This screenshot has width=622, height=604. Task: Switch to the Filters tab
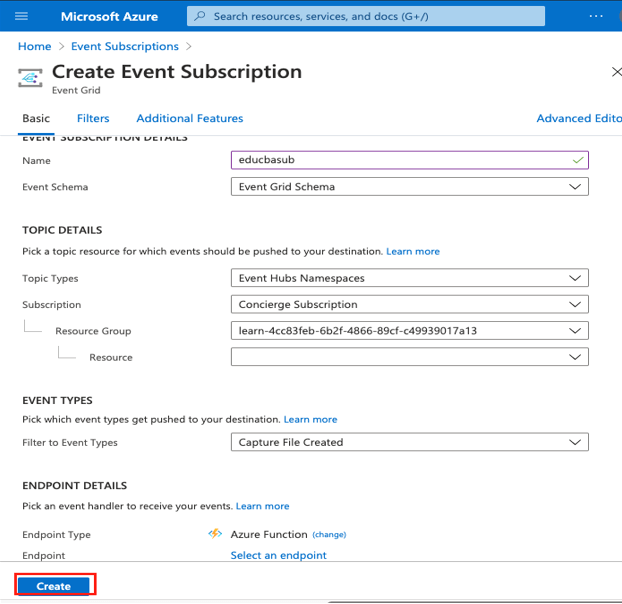pyautogui.click(x=93, y=118)
